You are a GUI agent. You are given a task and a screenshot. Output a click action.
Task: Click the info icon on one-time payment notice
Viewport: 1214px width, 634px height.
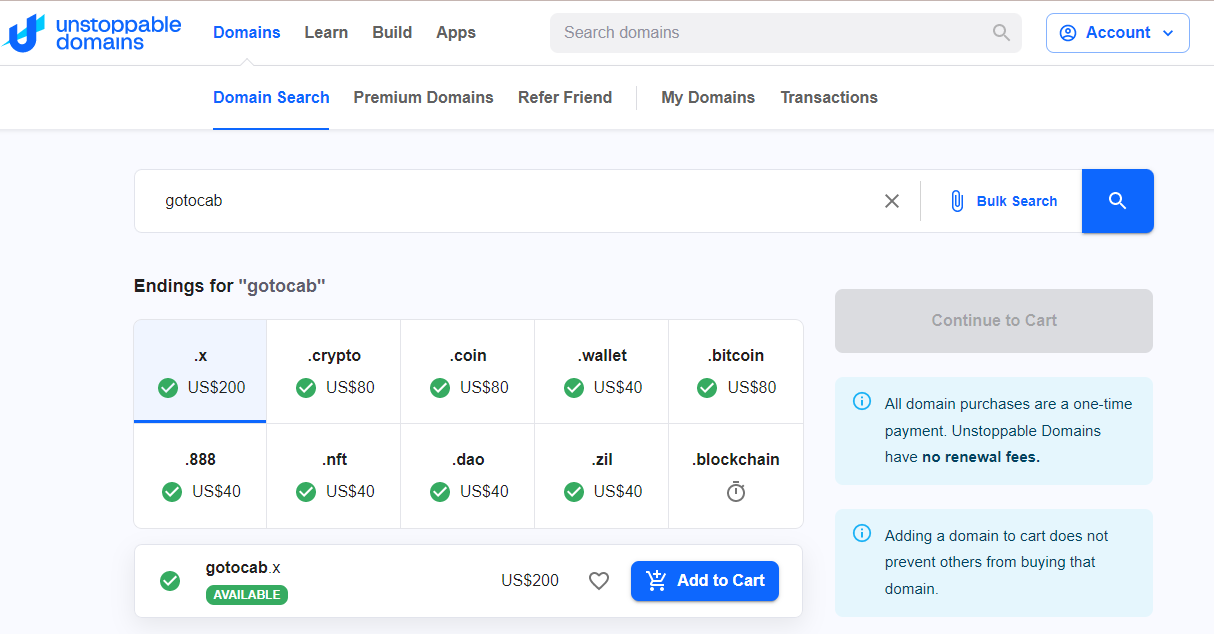tap(862, 401)
